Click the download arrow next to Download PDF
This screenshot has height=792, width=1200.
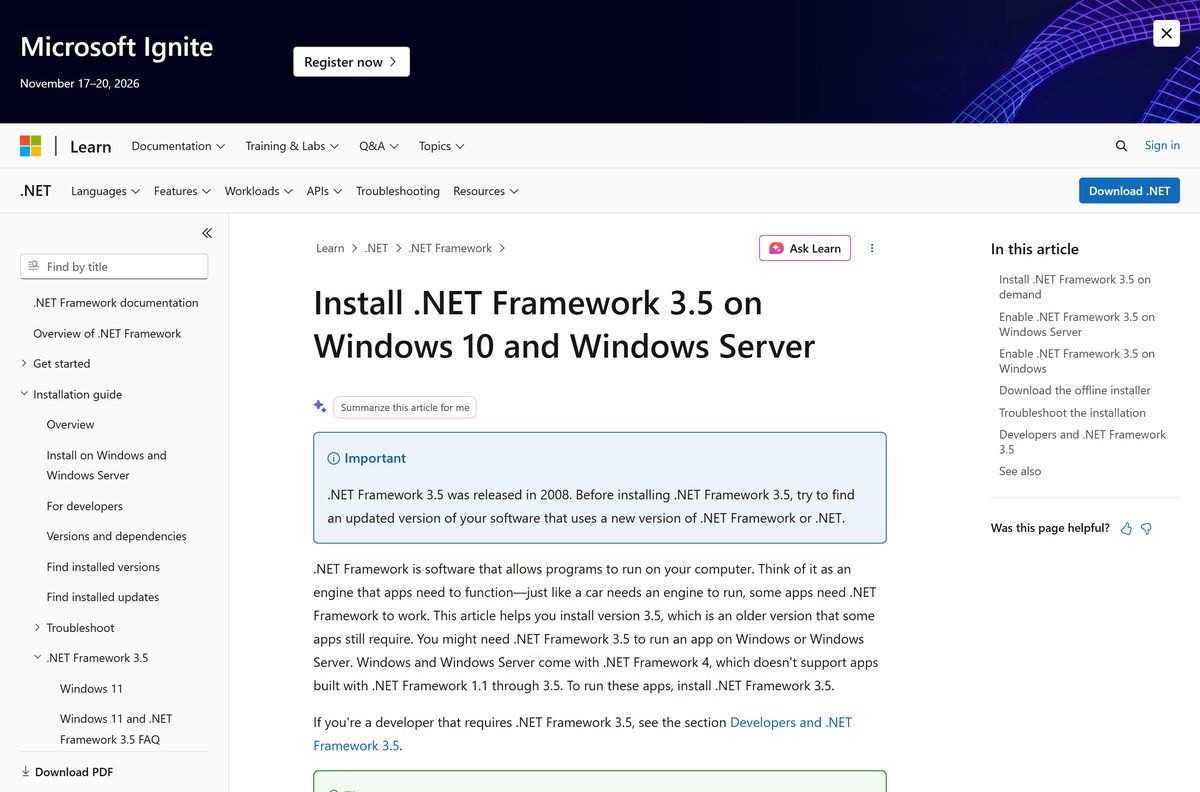click(x=25, y=772)
